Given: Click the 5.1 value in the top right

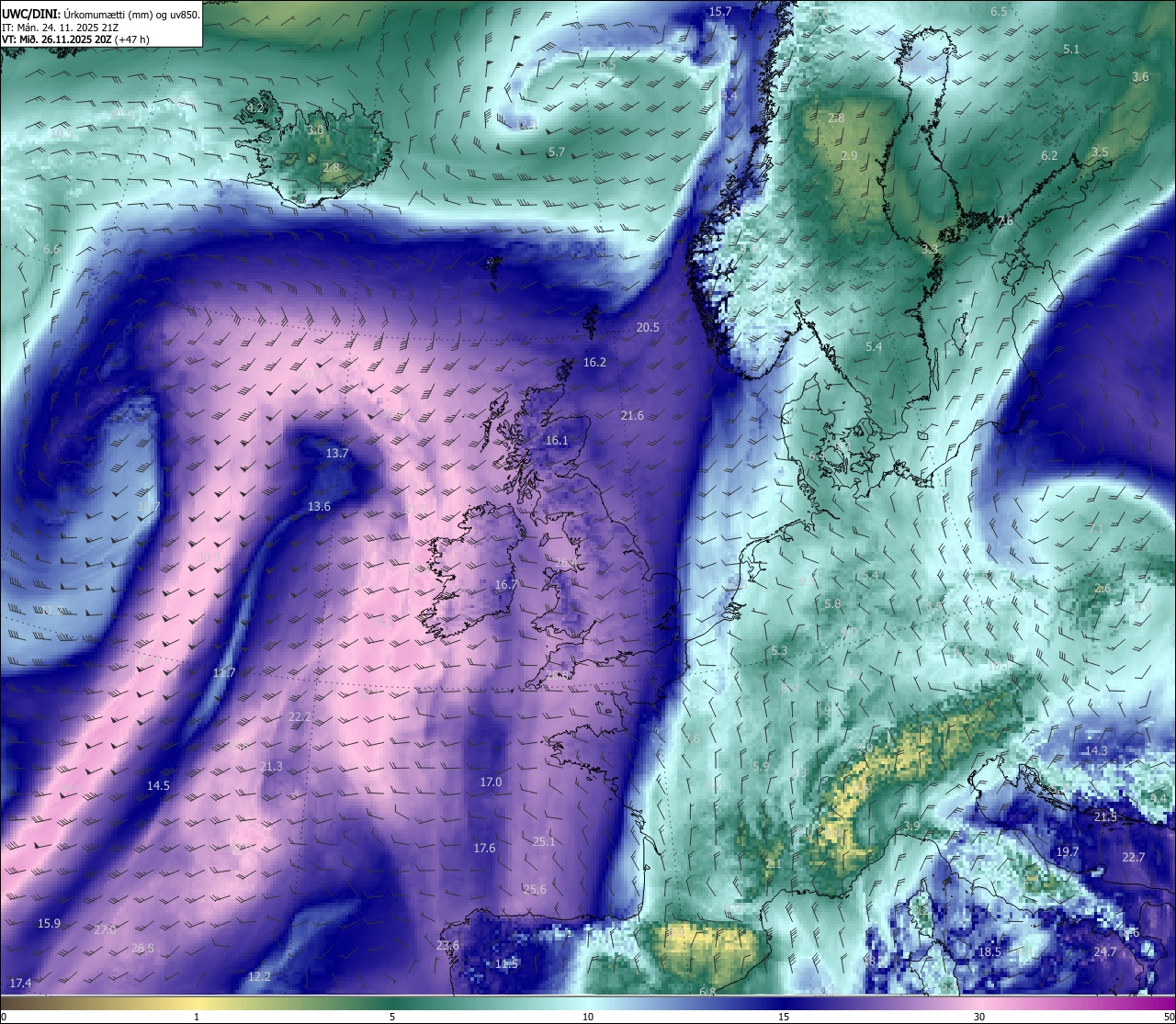Looking at the screenshot, I should [x=1071, y=50].
